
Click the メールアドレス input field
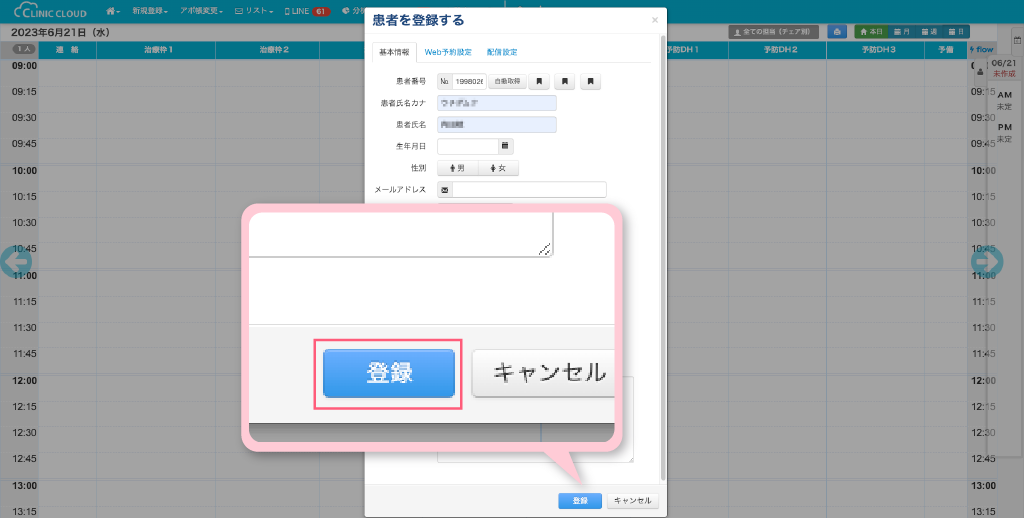(529, 190)
